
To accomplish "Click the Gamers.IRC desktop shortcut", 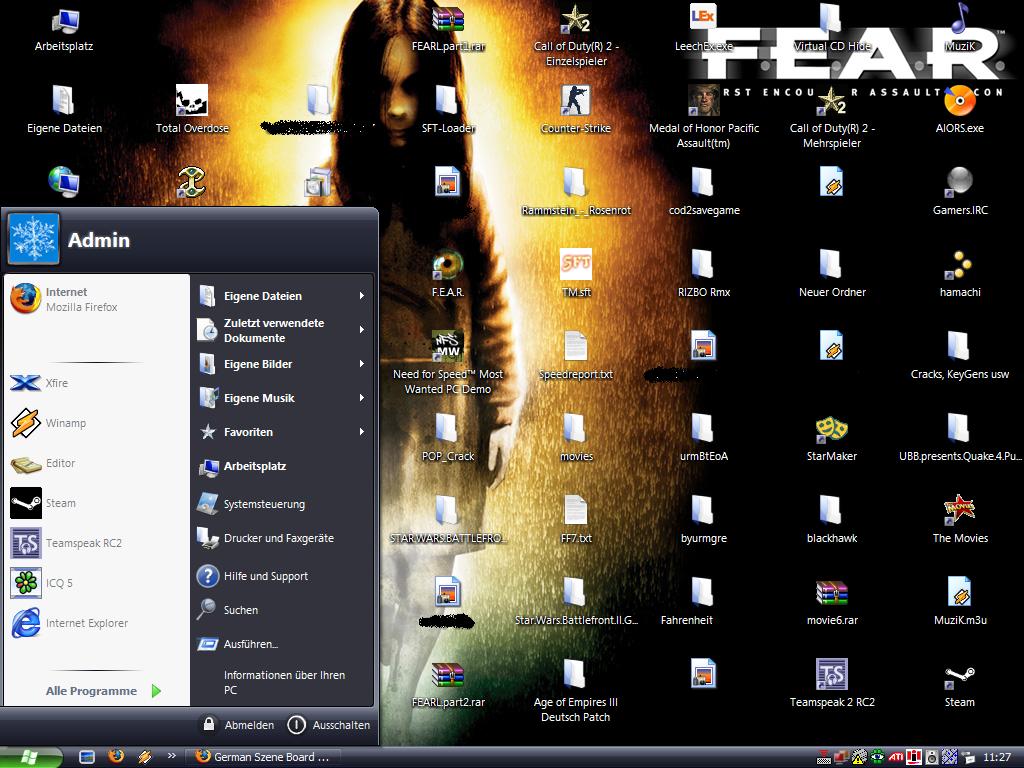I will point(959,192).
